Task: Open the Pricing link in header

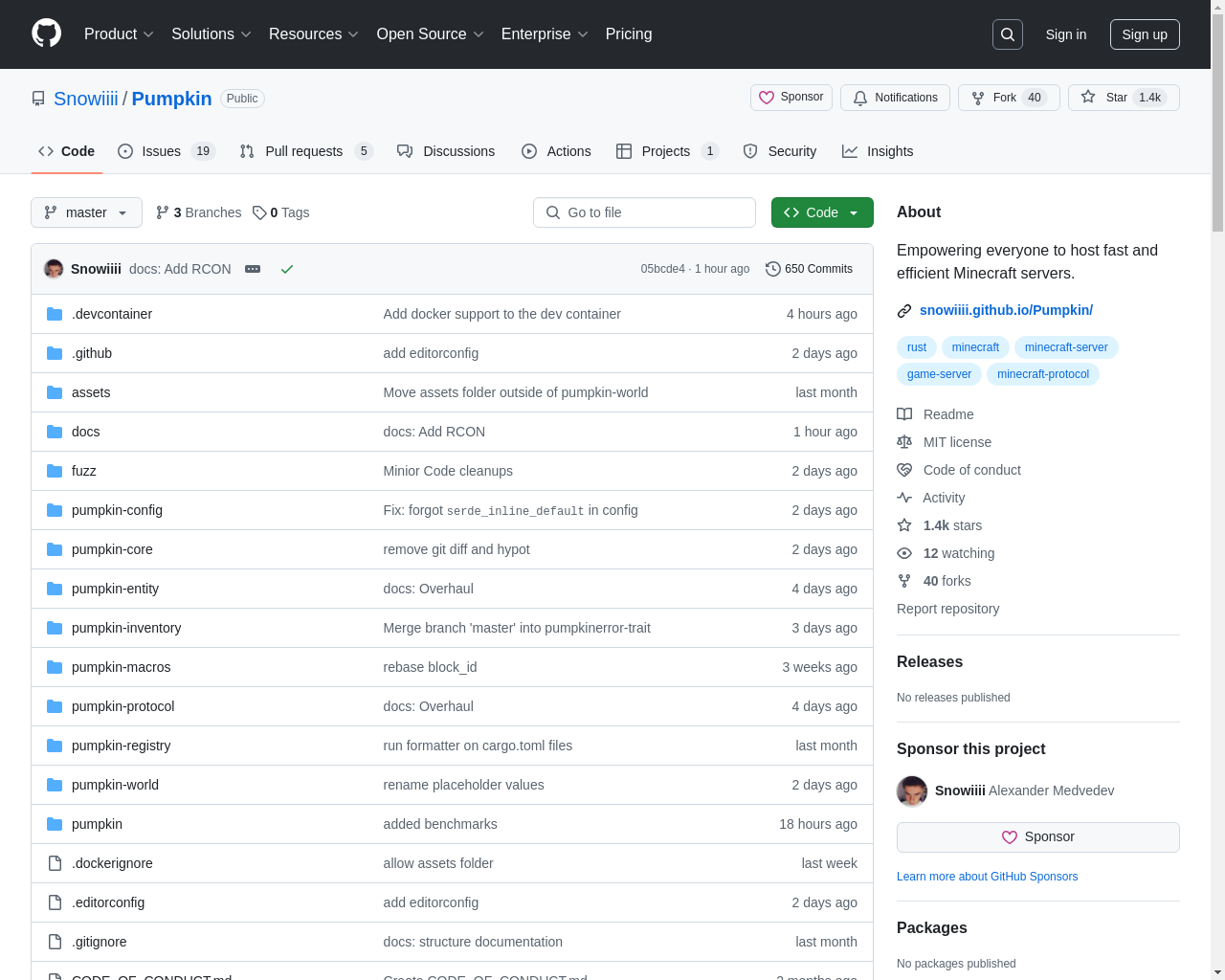Action: 629,34
